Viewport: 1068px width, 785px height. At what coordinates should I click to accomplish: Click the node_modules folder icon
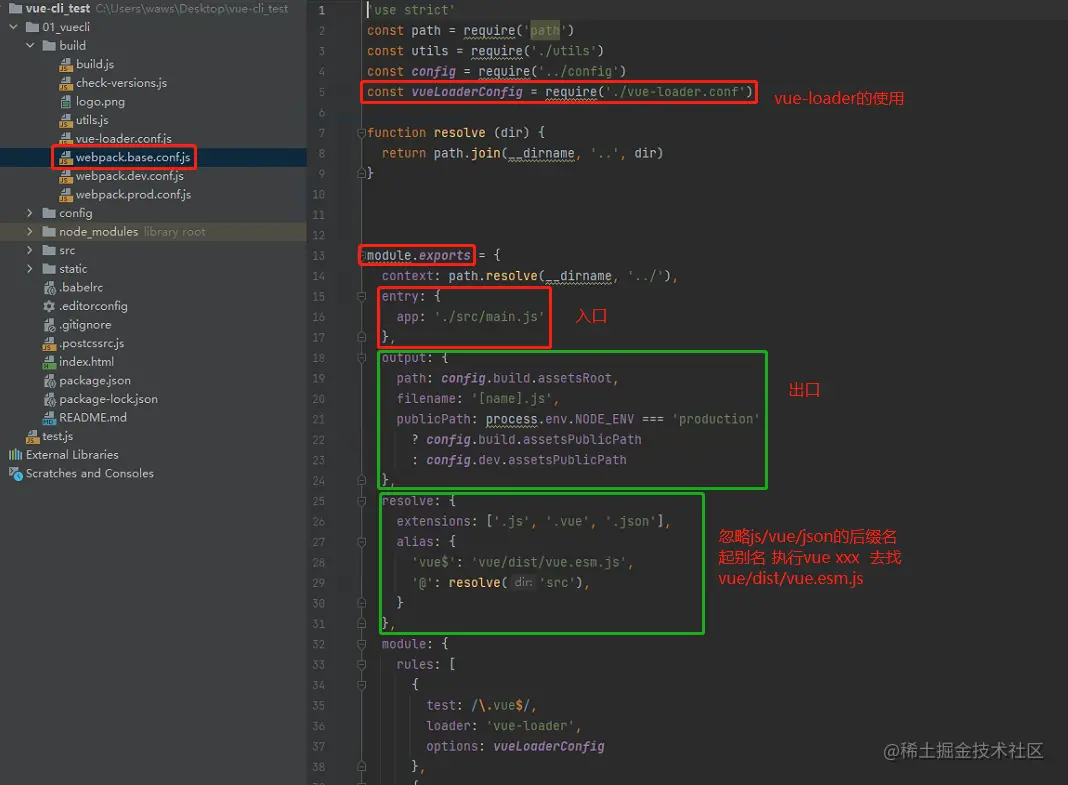click(49, 232)
